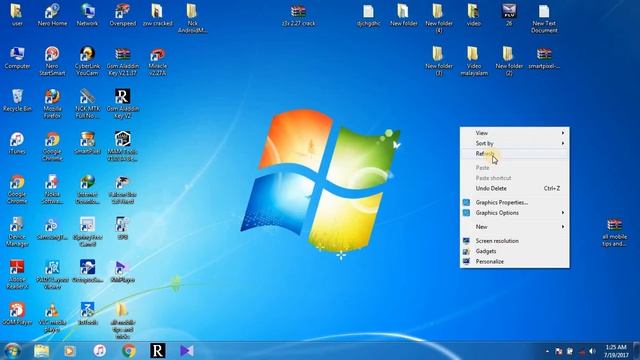
Task: Expand the Sort by submenu arrow
Action: pyautogui.click(x=563, y=143)
